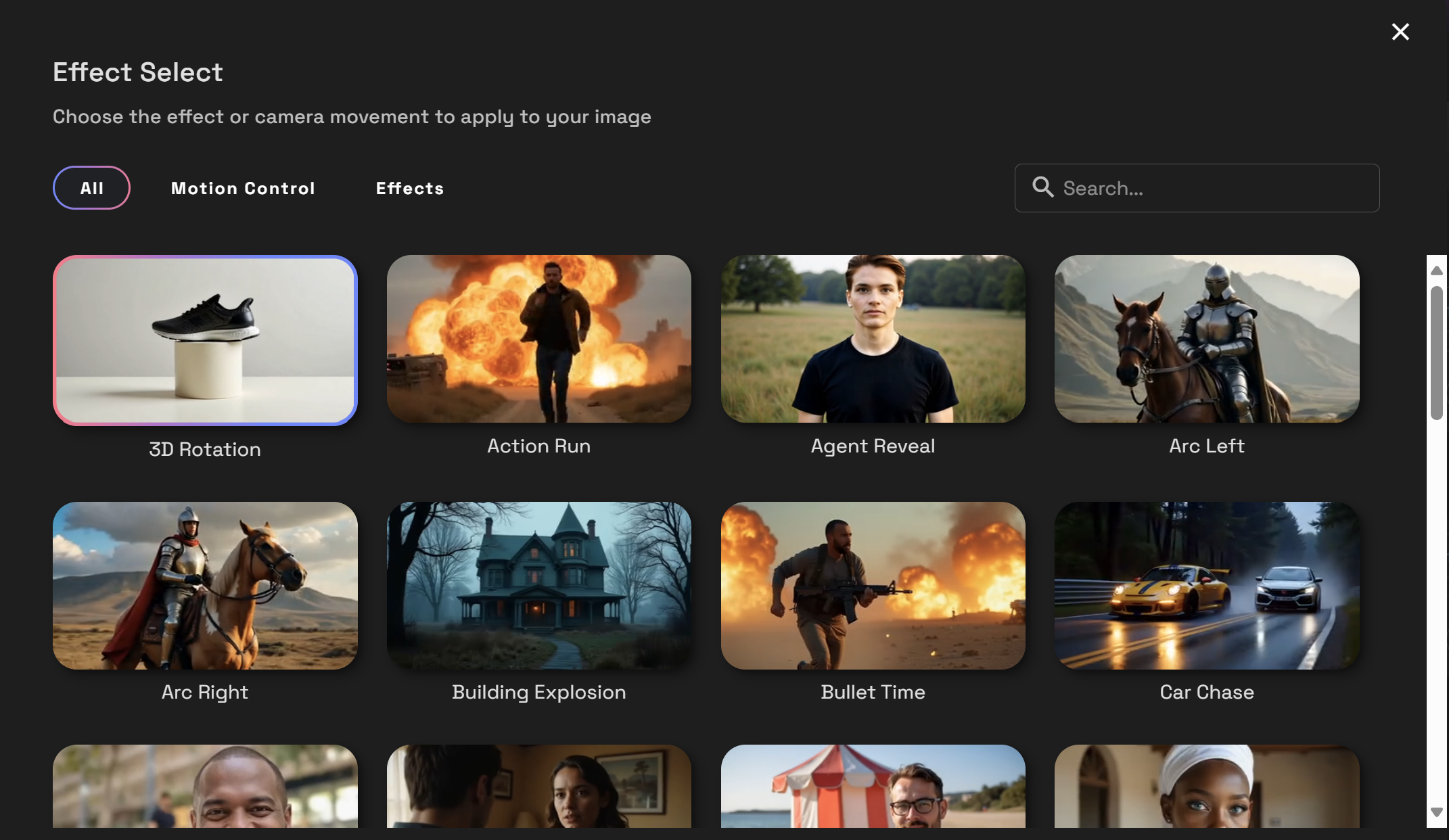This screenshot has height=840, width=1449.
Task: Apply the Arc Left camera movement
Action: 1207,339
